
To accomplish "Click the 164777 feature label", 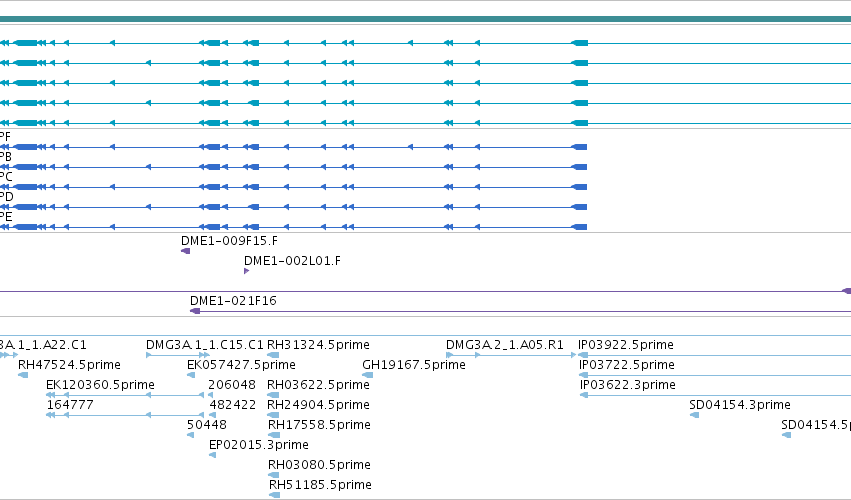I will click(70, 405).
